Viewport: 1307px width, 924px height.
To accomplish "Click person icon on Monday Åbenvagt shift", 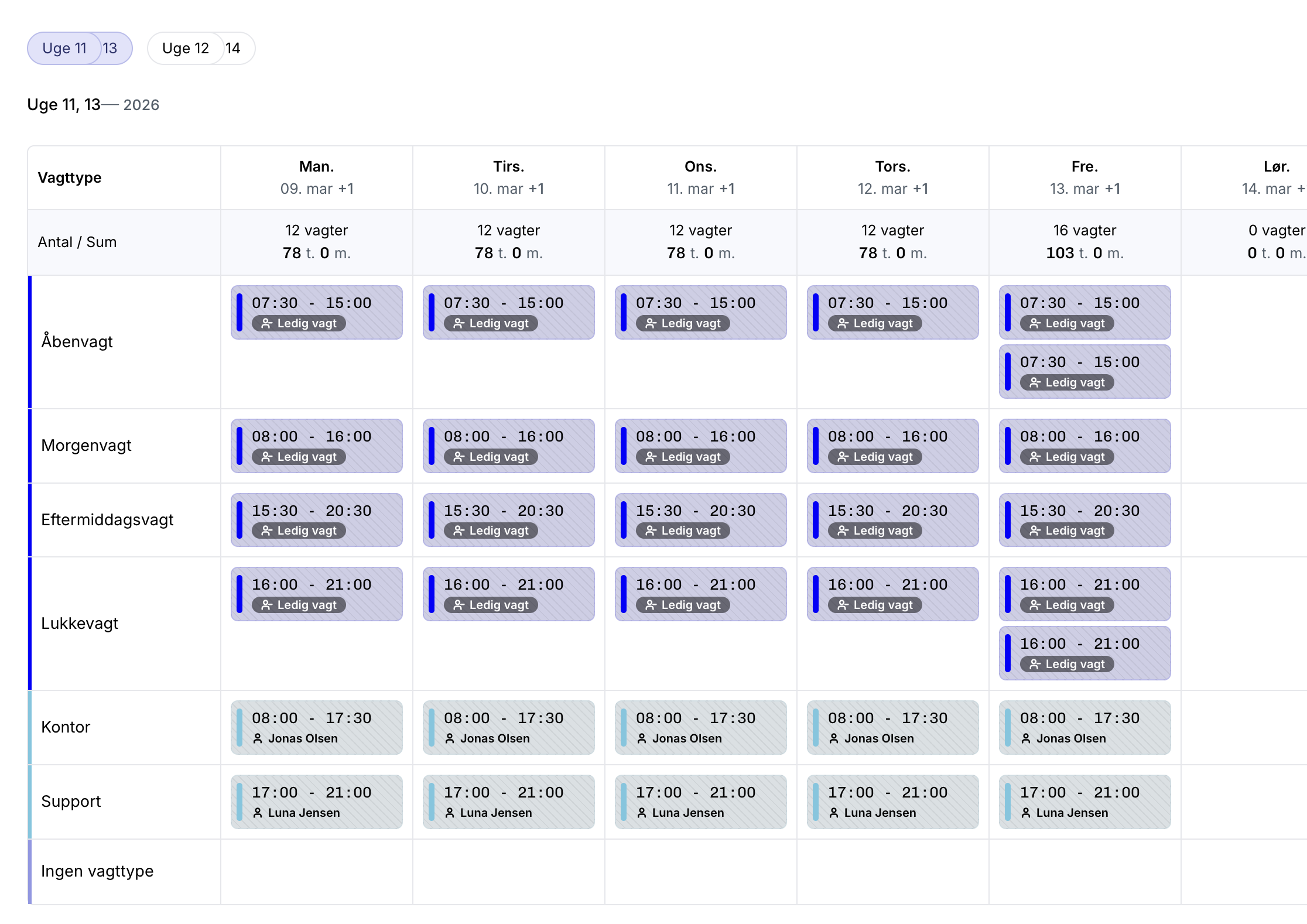I will click(x=266, y=323).
